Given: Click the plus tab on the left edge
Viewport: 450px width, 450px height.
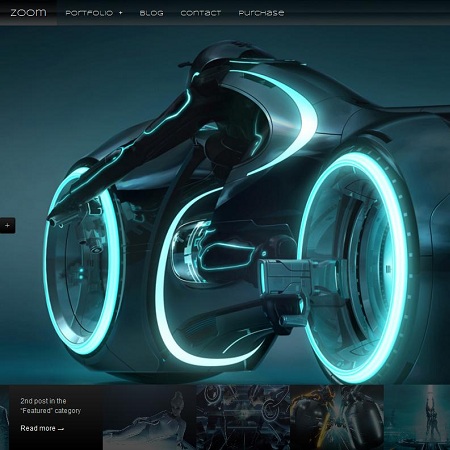Looking at the screenshot, I should tap(7, 226).
